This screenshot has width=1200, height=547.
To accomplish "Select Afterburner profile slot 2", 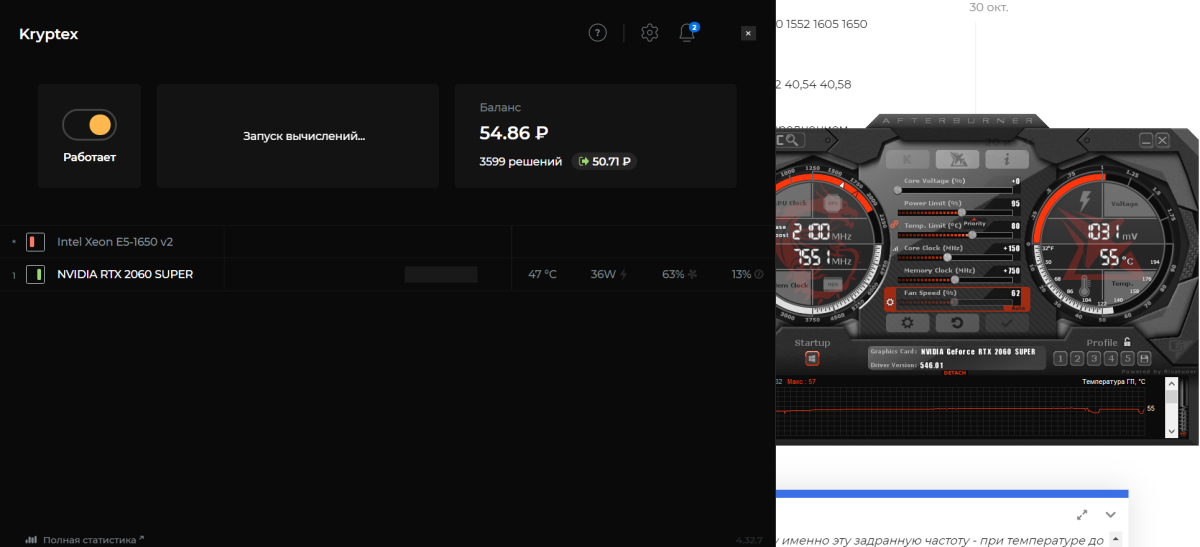I will [x=1078, y=358].
